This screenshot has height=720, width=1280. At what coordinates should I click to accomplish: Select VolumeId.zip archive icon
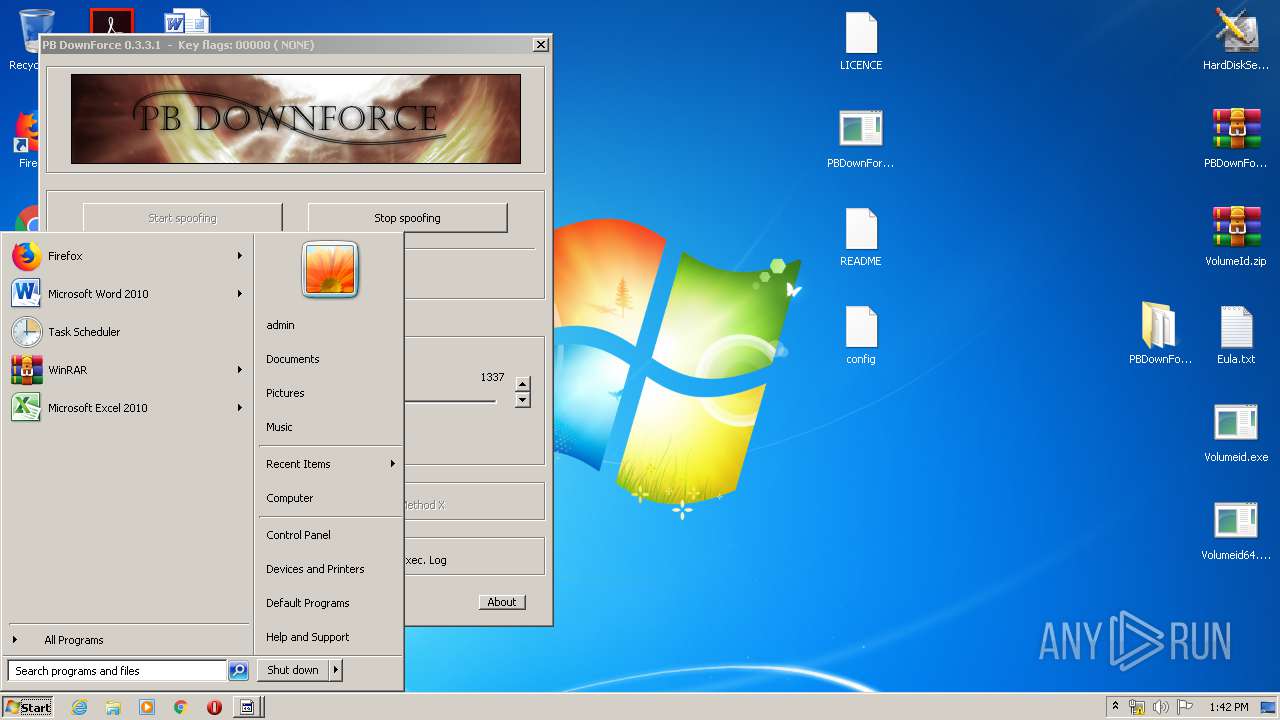pos(1236,237)
